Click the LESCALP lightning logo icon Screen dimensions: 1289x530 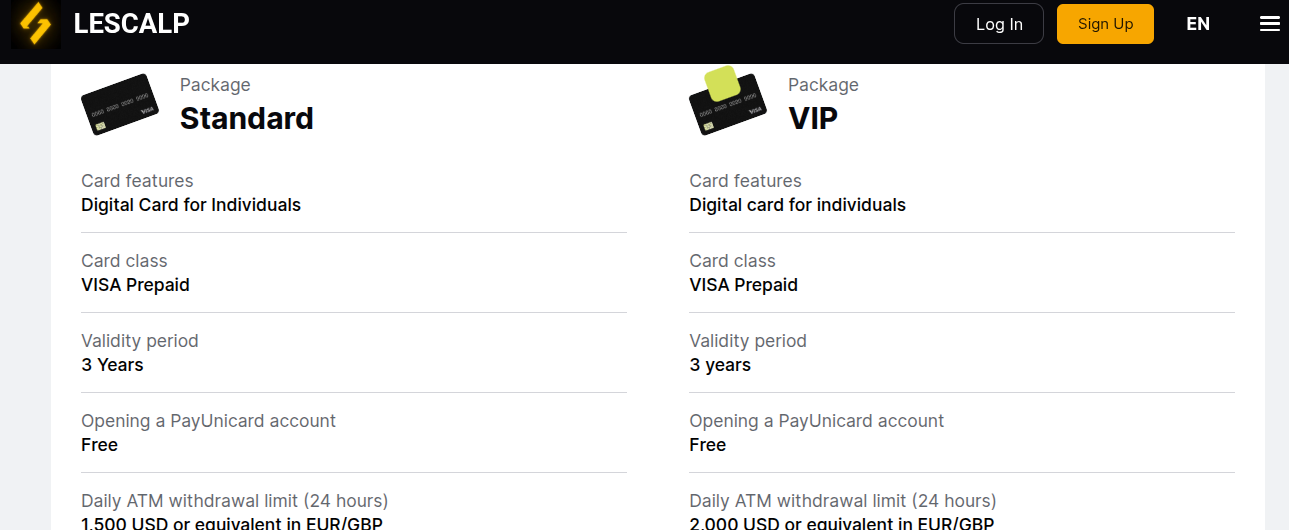pos(36,24)
